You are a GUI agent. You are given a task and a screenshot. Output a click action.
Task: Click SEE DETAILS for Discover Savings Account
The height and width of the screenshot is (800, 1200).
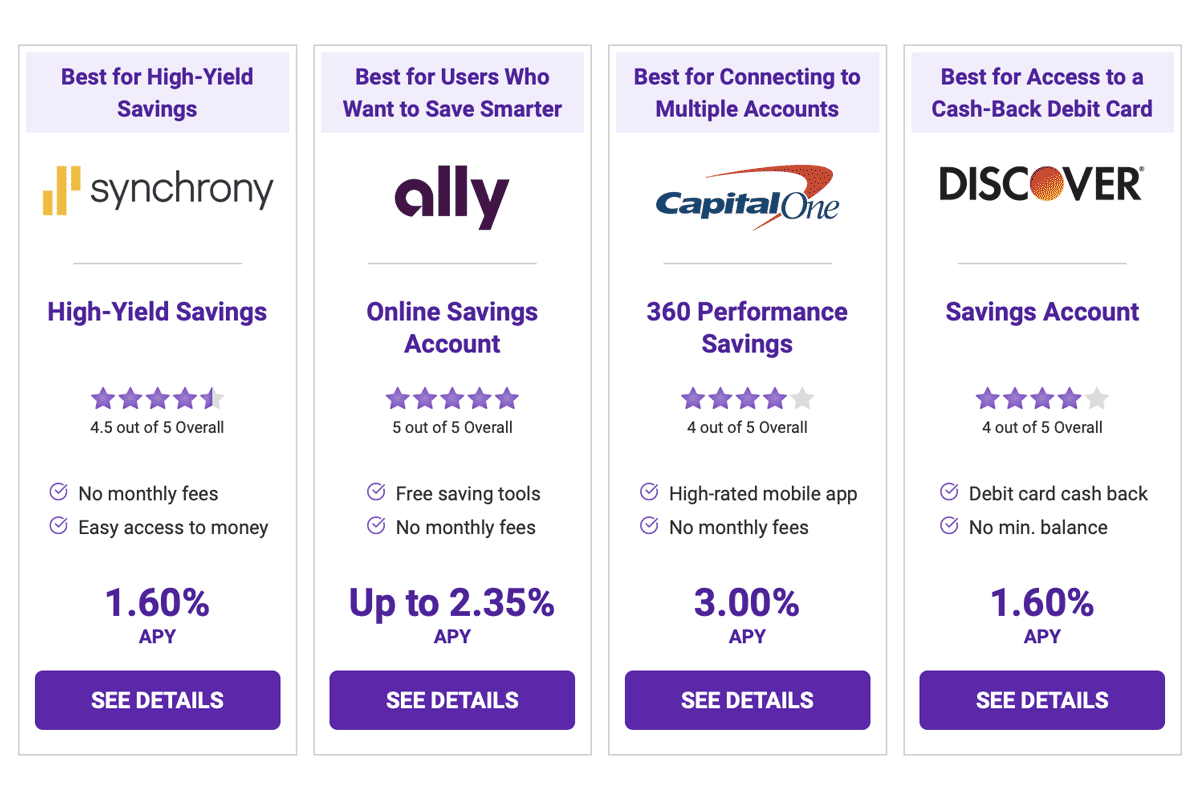tap(1041, 700)
